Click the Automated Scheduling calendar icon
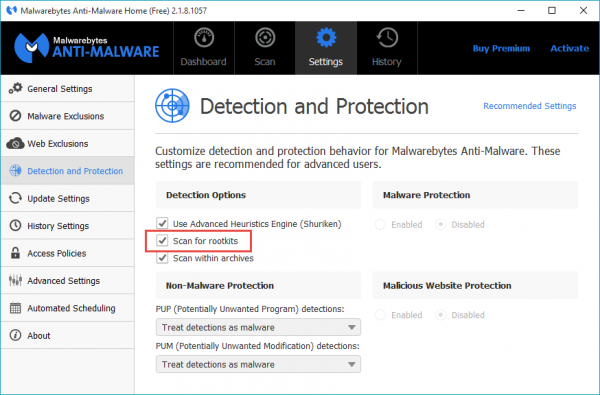600x395 pixels. 15,308
